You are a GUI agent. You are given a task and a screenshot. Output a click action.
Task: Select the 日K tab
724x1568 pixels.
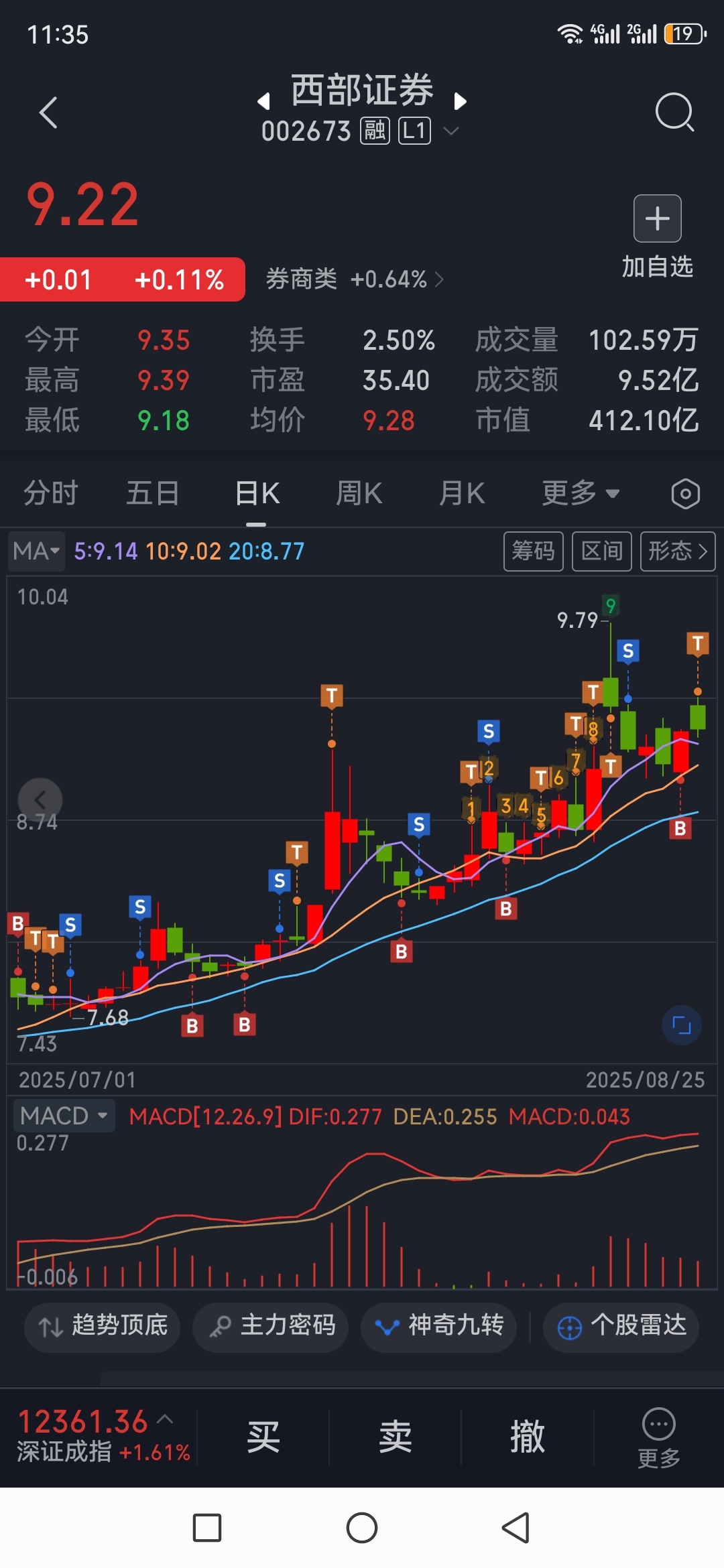(x=257, y=494)
